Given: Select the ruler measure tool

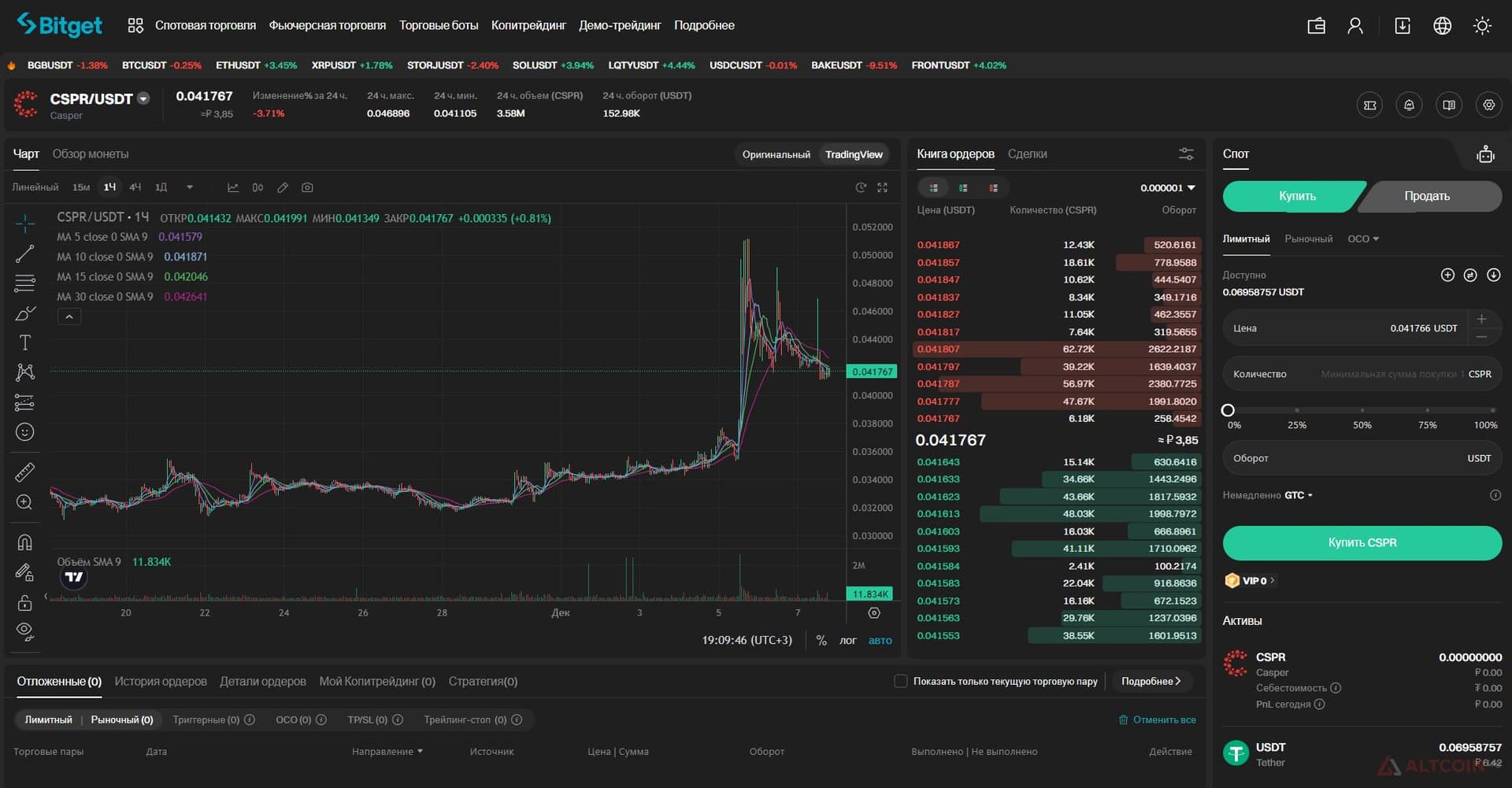Looking at the screenshot, I should point(24,472).
